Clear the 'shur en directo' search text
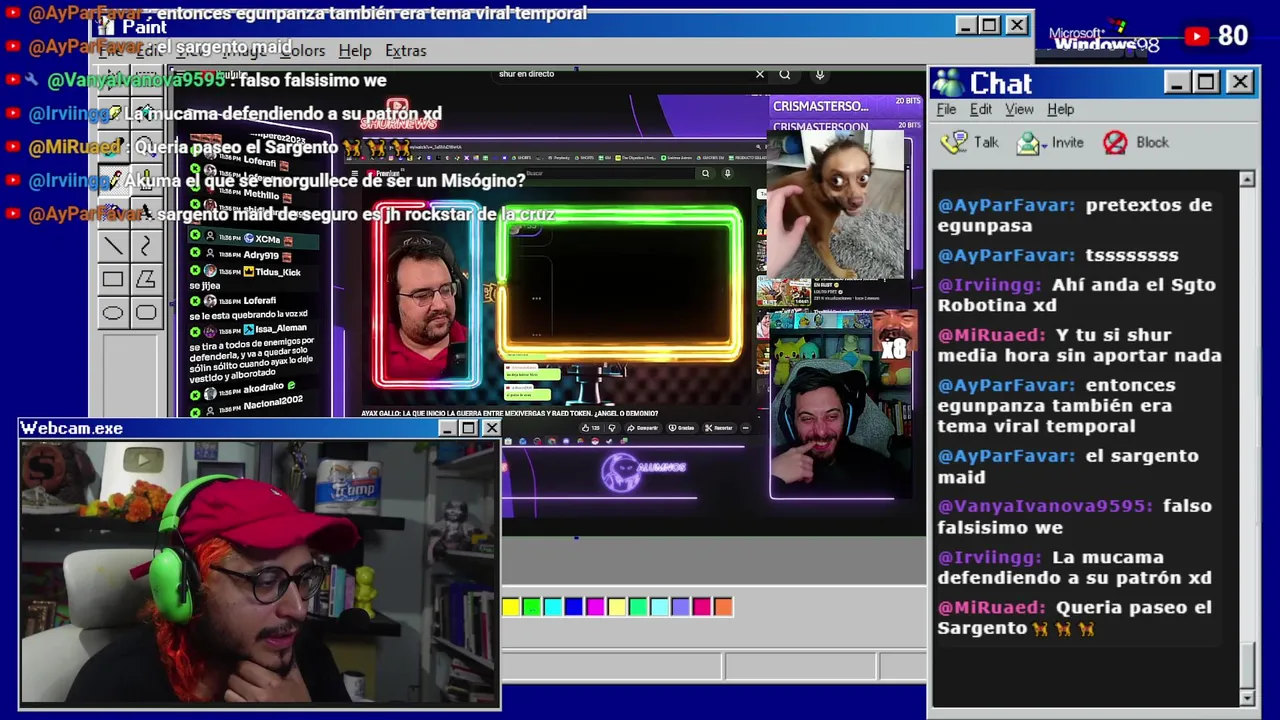The height and width of the screenshot is (720, 1280). pyautogui.click(x=760, y=74)
